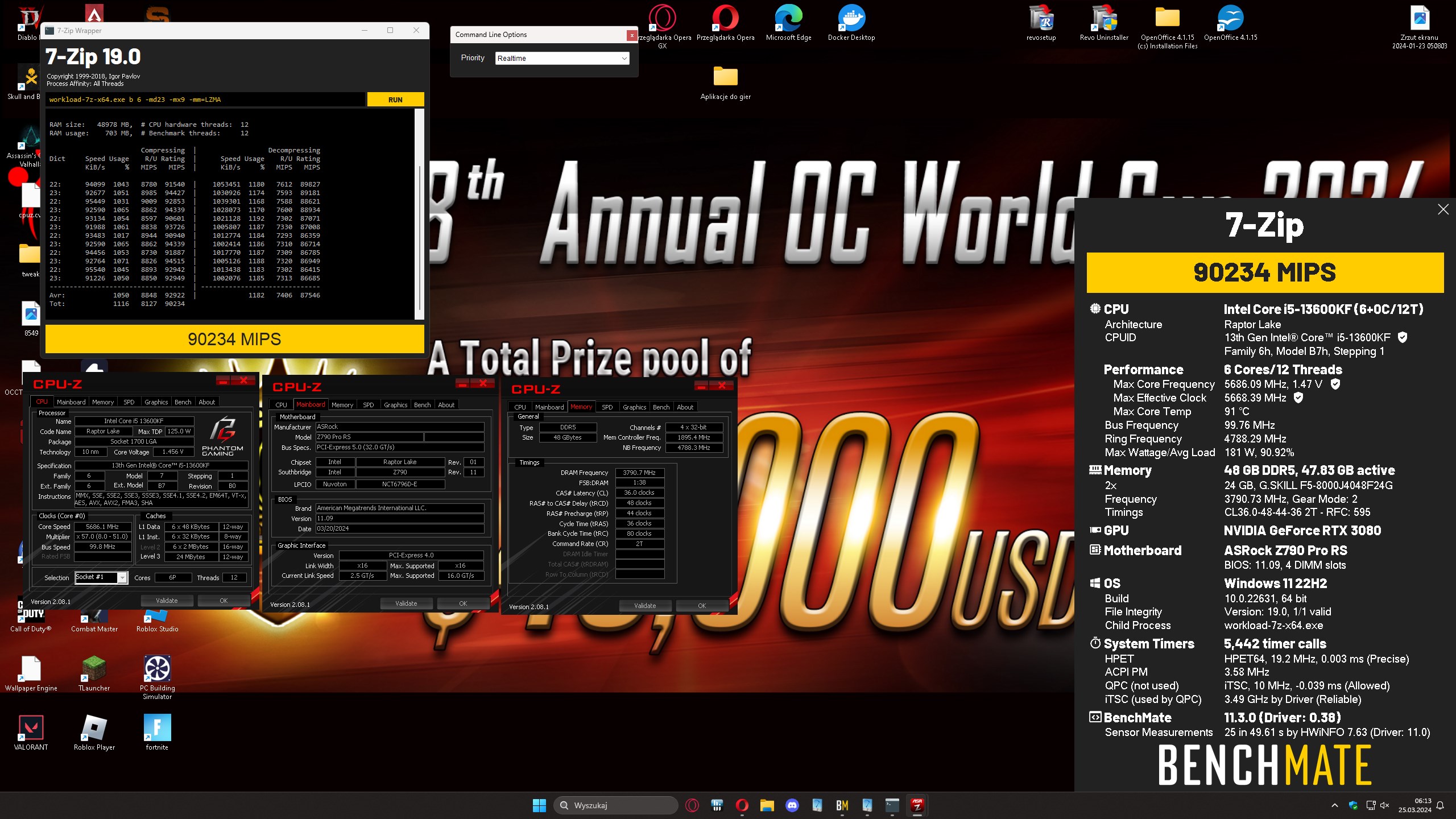Click the '3790.7 MHz' DRAM Frequency value

[x=639, y=473]
